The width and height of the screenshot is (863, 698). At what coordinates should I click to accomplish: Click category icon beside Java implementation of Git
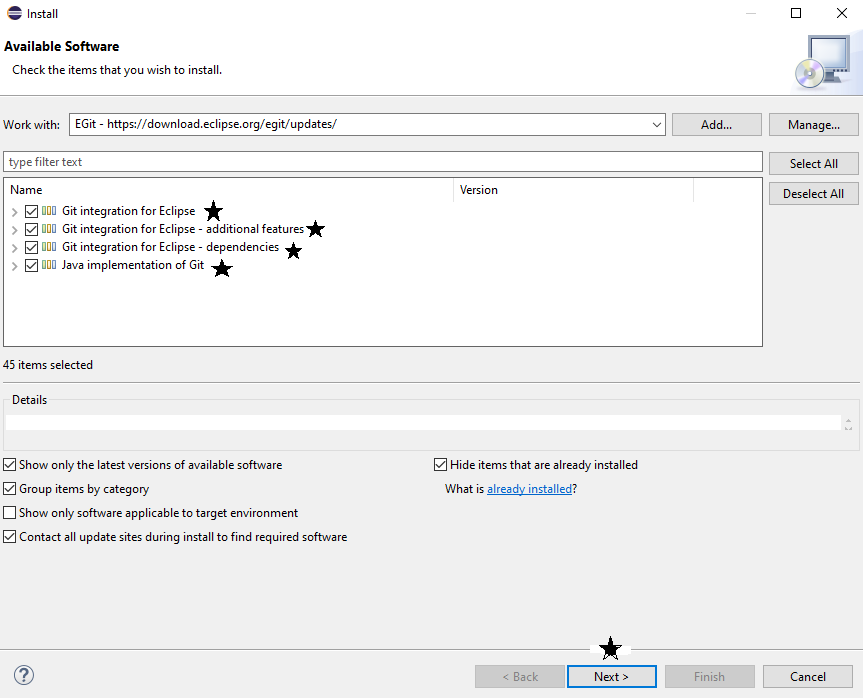49,266
